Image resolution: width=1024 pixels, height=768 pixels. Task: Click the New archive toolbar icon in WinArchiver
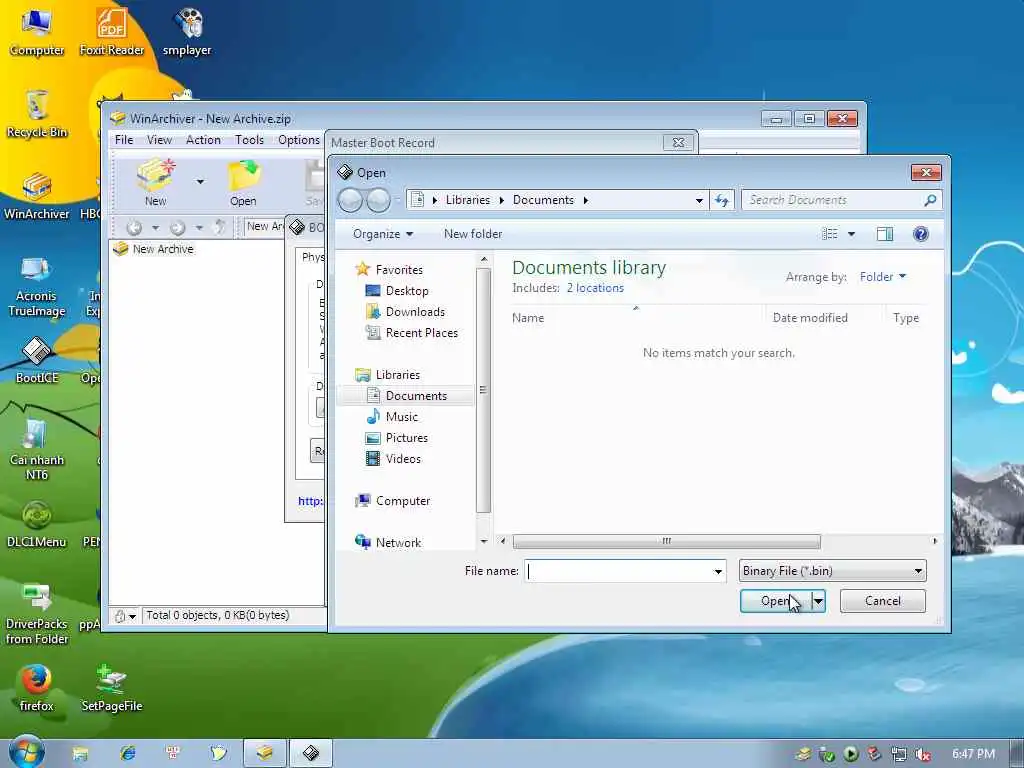(x=155, y=183)
